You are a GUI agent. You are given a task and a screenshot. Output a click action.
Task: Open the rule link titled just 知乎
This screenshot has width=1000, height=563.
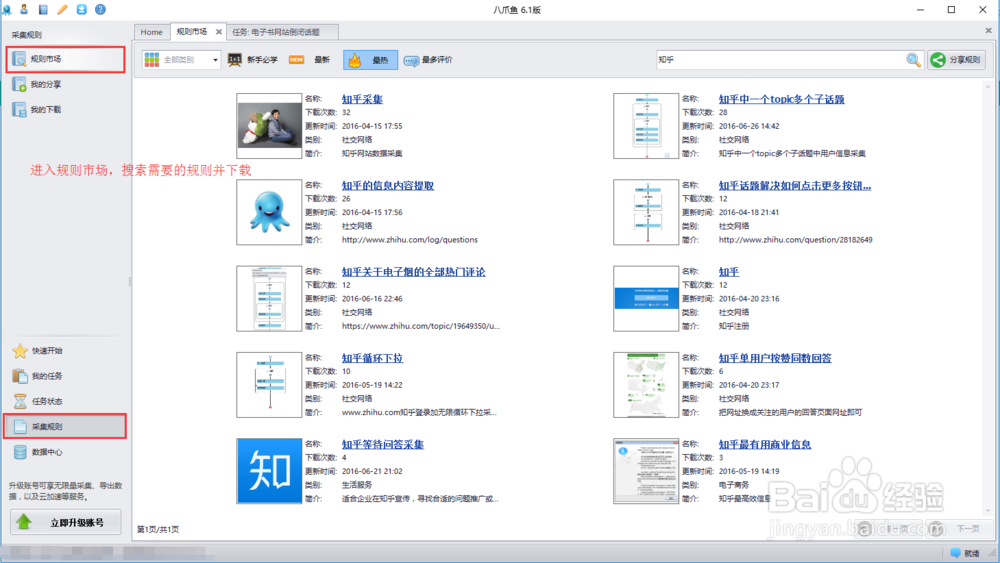point(728,272)
